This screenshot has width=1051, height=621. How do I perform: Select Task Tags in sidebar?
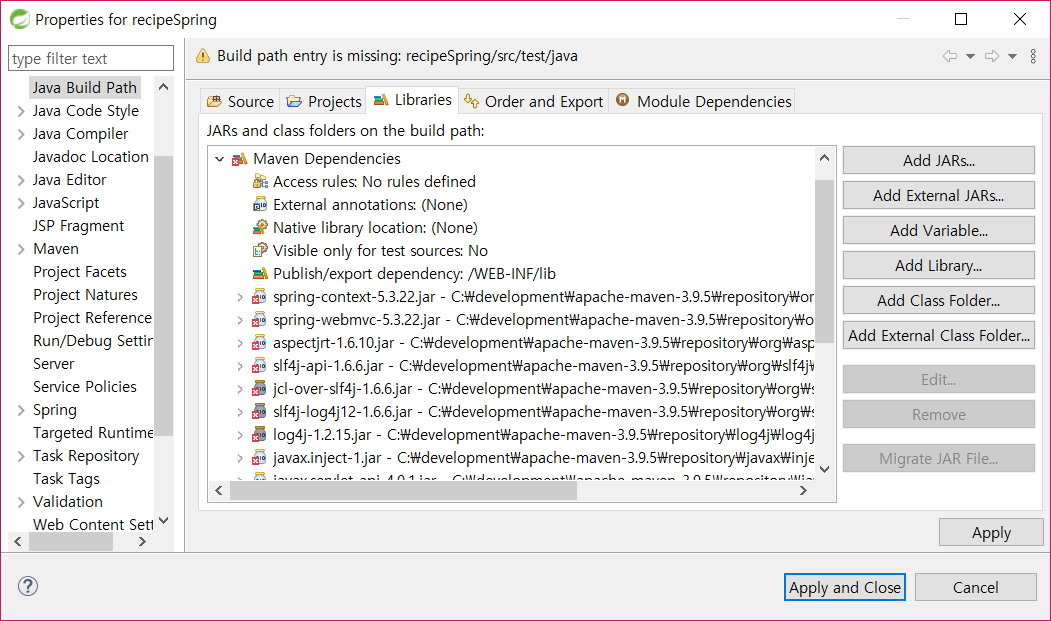[x=66, y=479]
